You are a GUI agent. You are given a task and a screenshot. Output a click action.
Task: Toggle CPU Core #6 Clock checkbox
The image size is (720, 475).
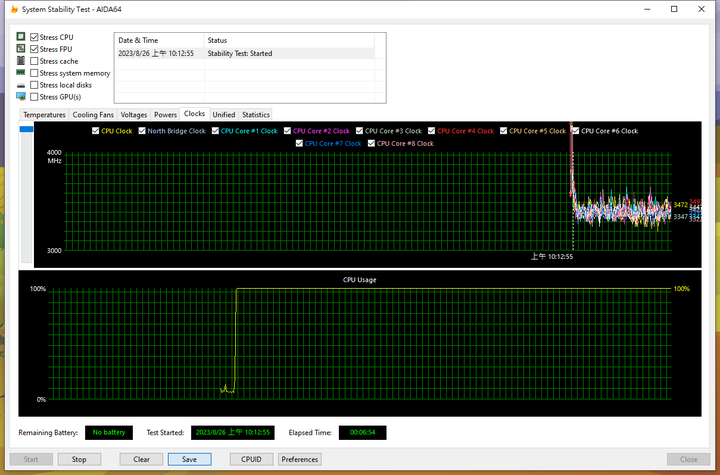[575, 131]
